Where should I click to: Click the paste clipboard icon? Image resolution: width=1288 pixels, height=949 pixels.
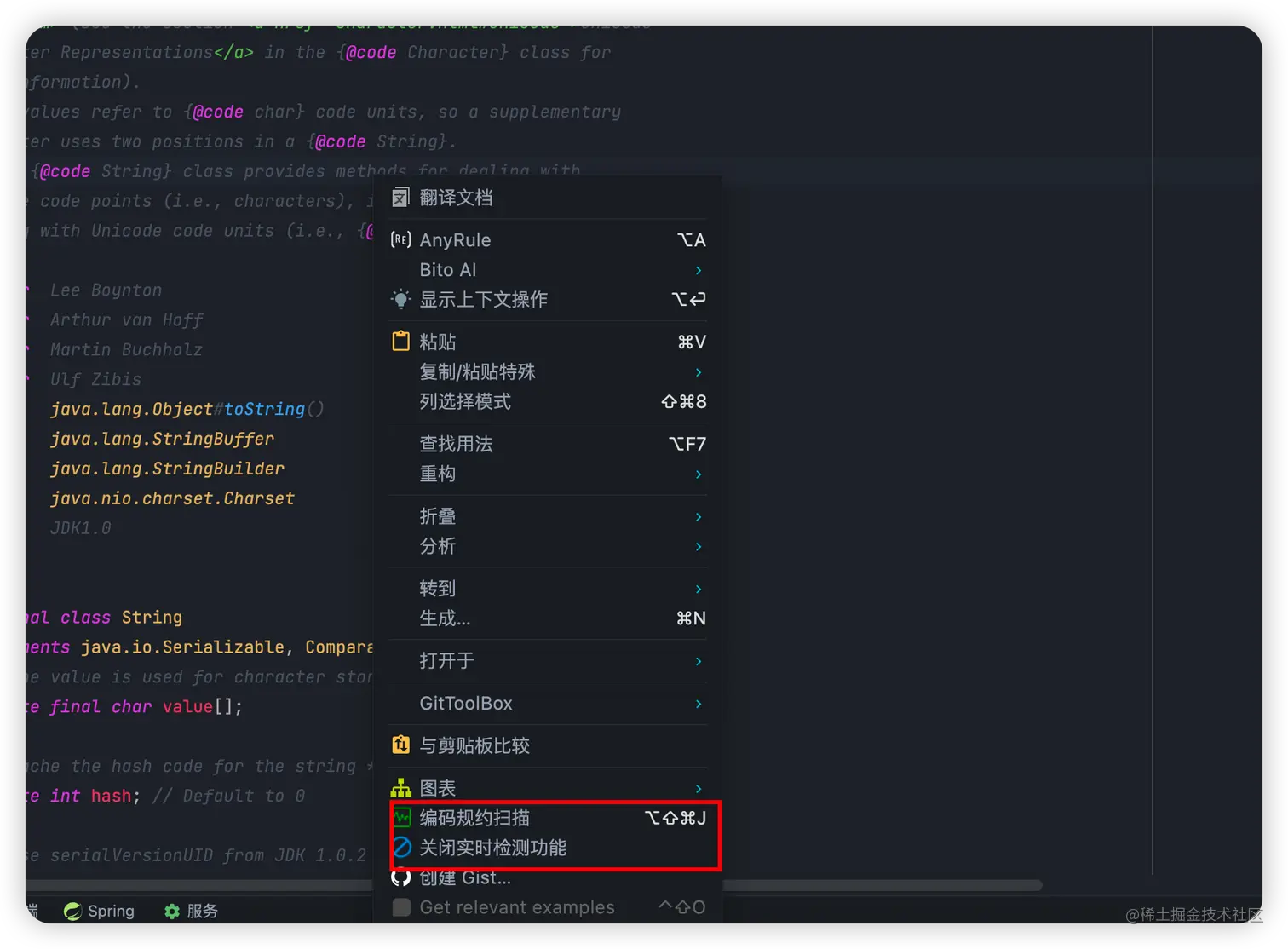400,342
